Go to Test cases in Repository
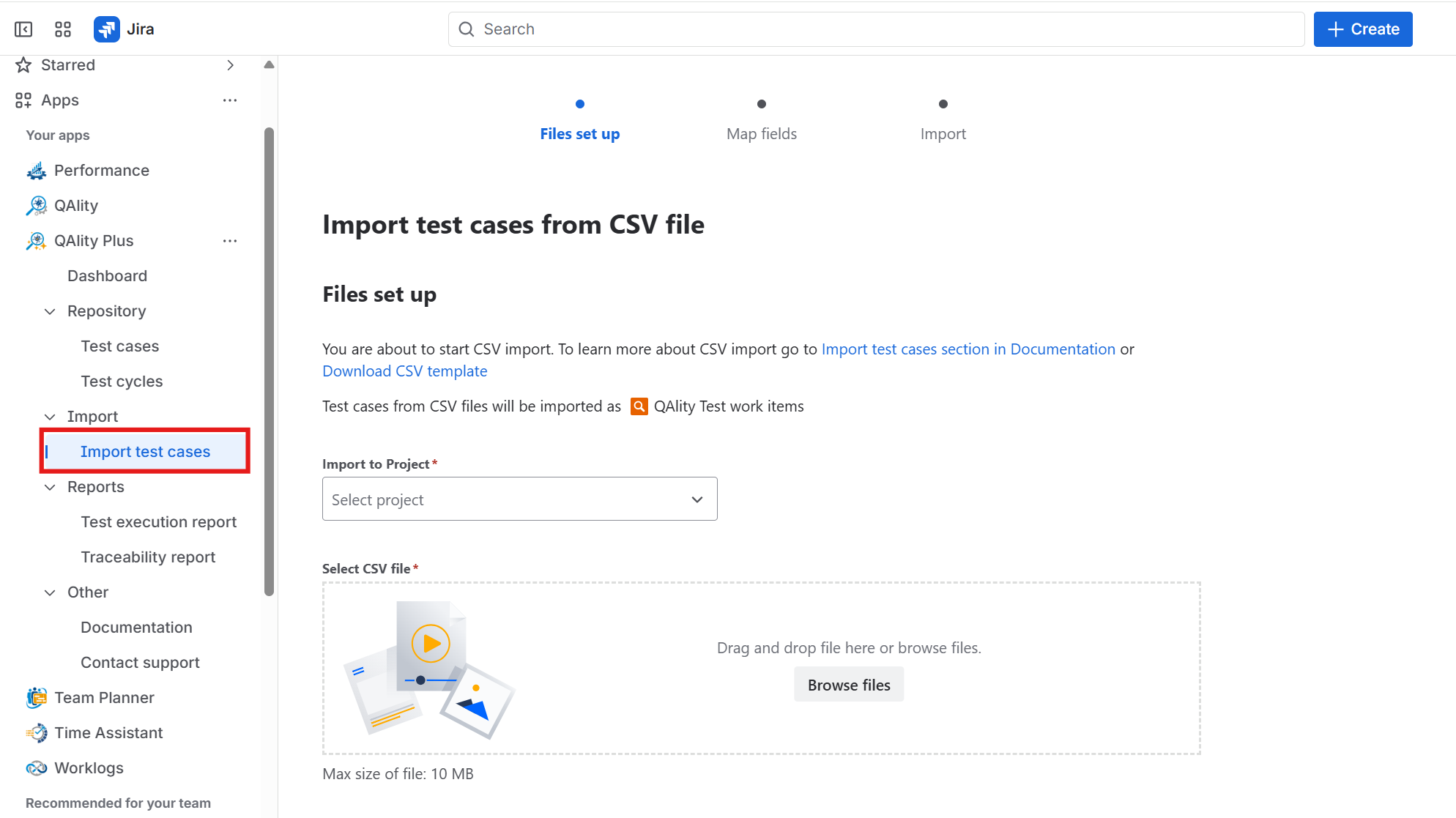Viewport: 1456px width, 818px height. point(120,346)
